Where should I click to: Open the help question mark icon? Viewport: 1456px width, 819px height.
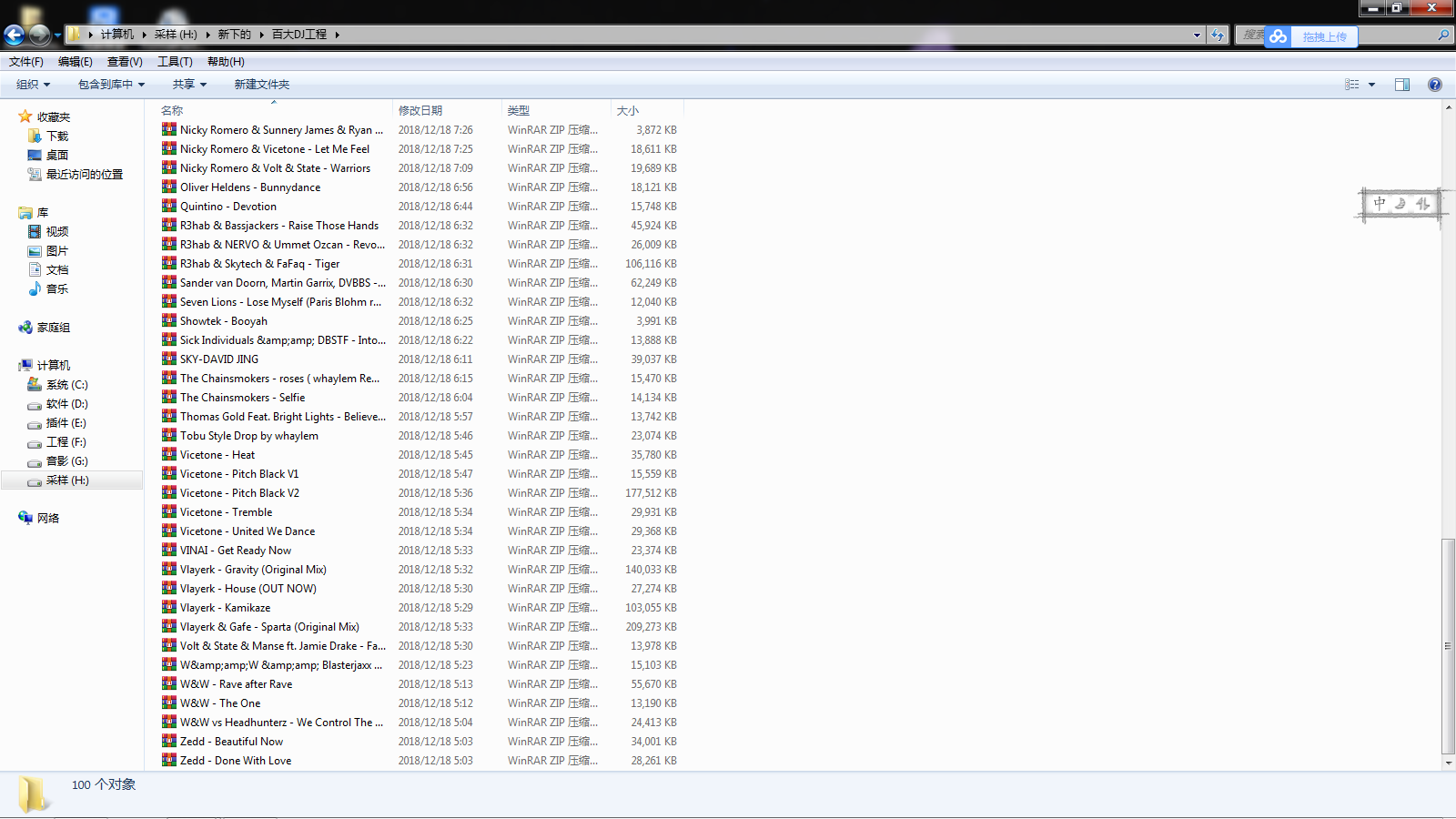point(1434,85)
